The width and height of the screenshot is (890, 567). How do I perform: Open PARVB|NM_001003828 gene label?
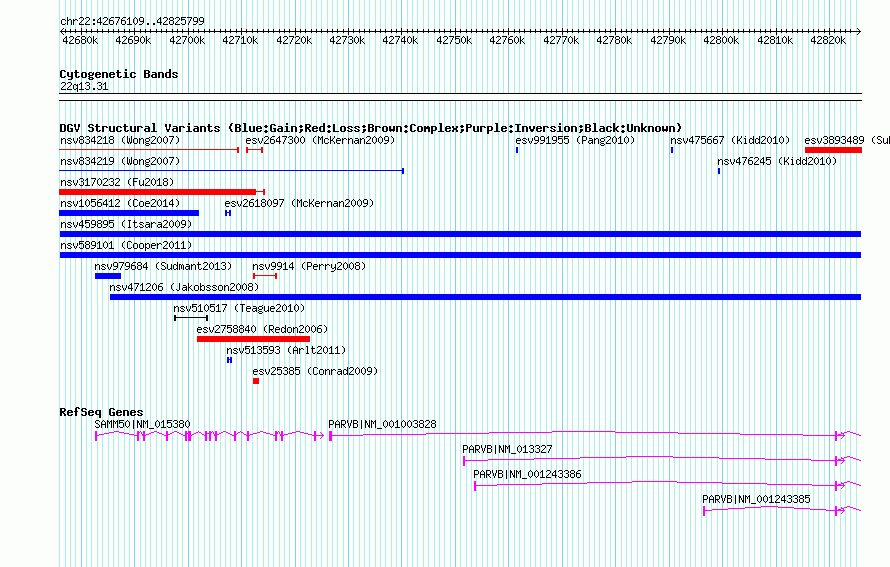(x=383, y=425)
